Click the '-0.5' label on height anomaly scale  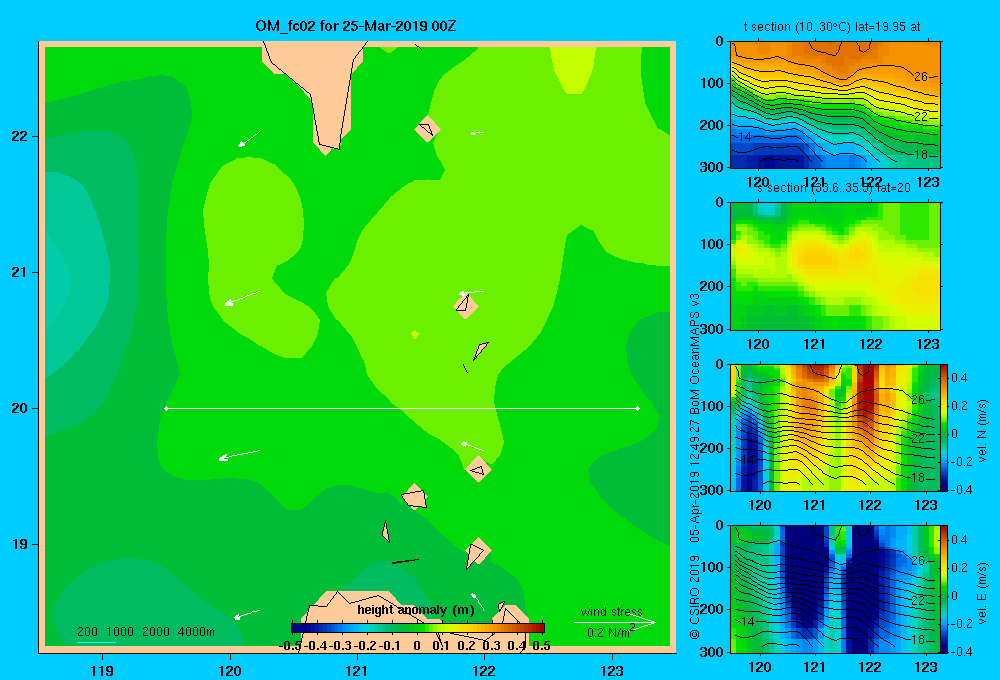290,646
